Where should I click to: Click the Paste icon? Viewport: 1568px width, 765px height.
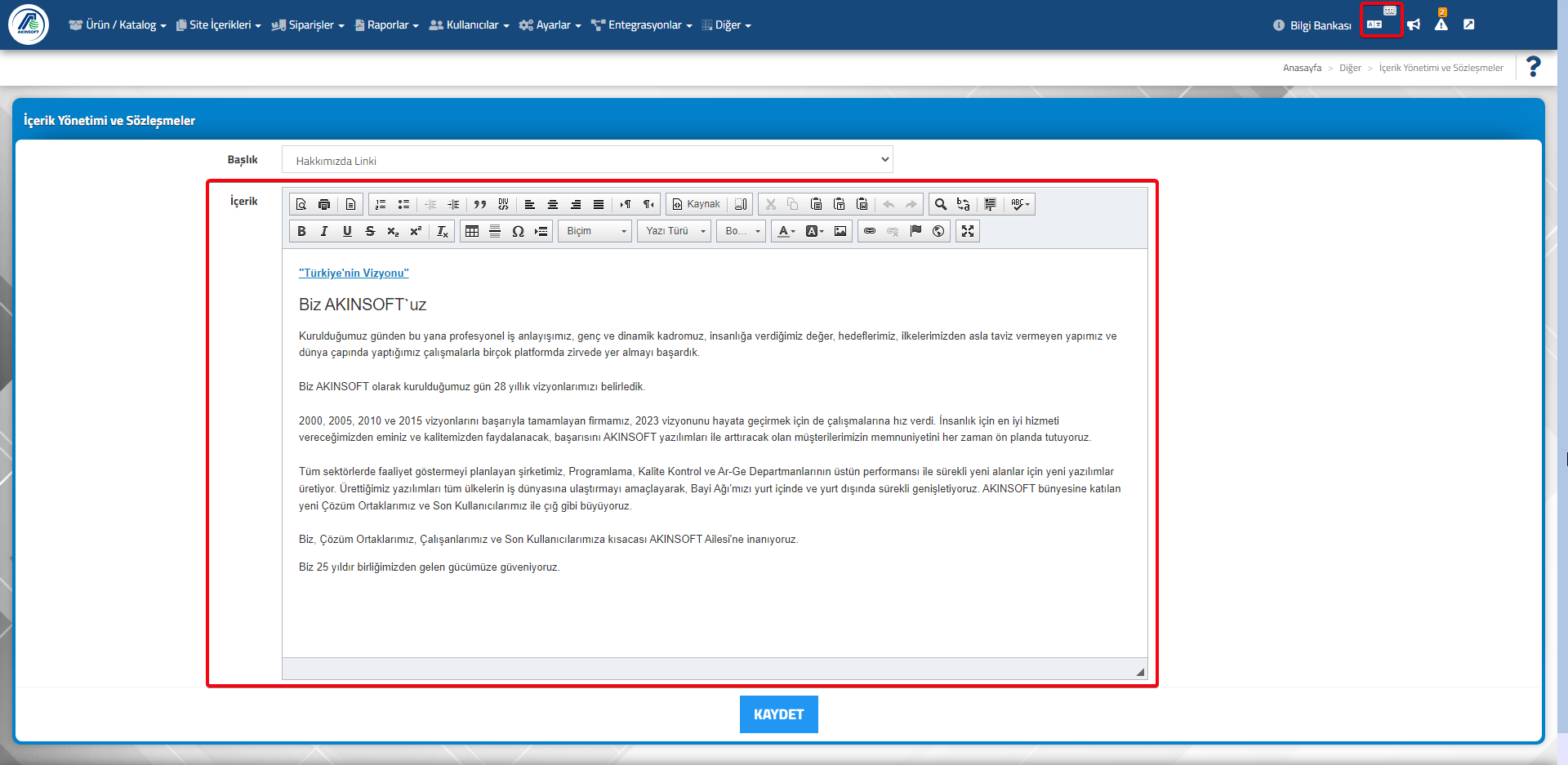(816, 204)
